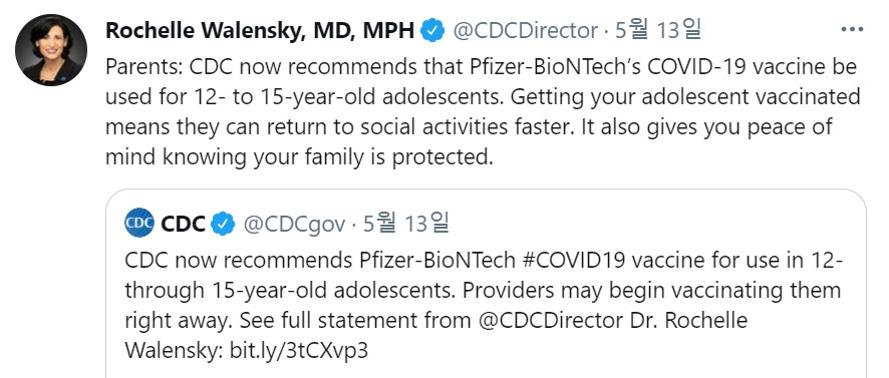Click the CDC logo avatar

pyautogui.click(x=139, y=223)
